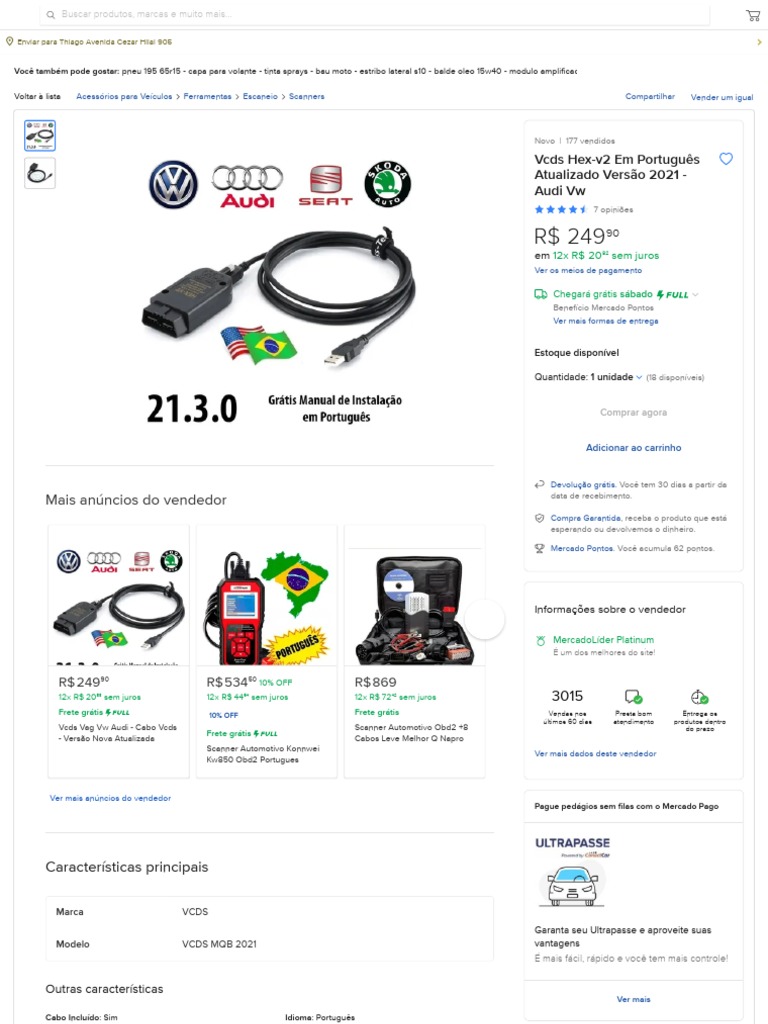Open Ver os meios de pagamento link

click(588, 270)
